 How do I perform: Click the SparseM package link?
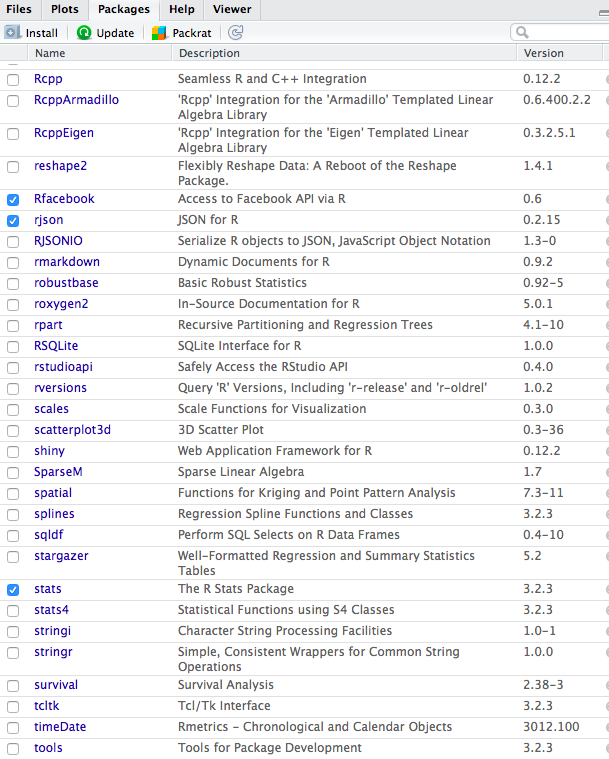click(58, 472)
